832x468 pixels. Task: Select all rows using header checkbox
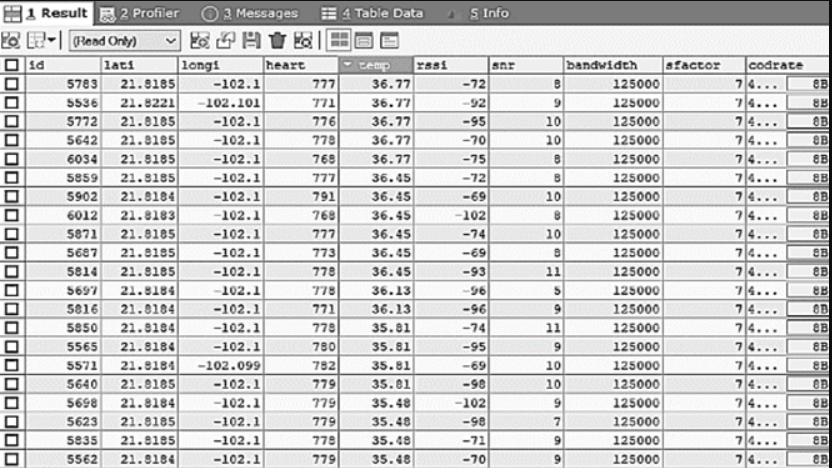pos(11,65)
